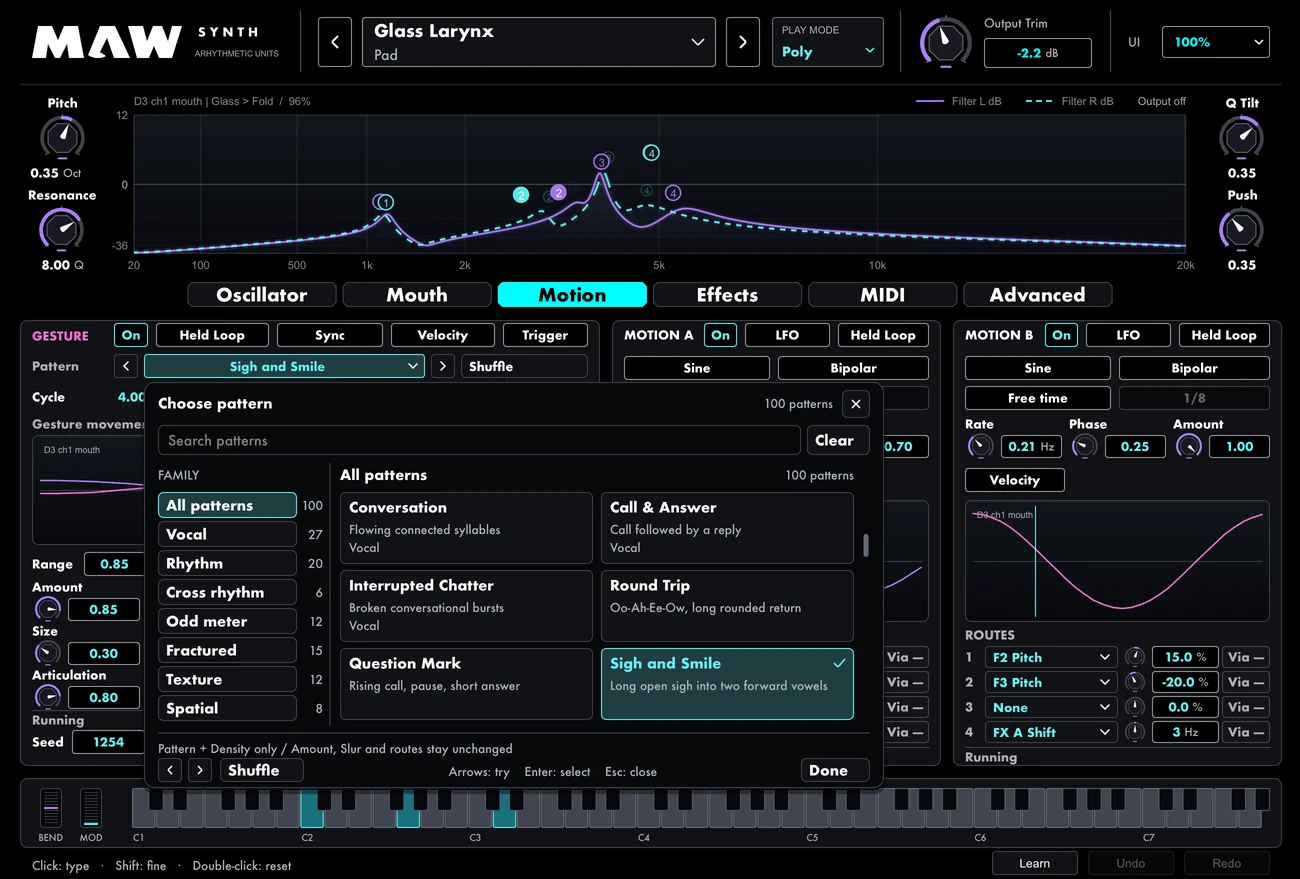Toggle Motion B On switch

click(x=1061, y=335)
